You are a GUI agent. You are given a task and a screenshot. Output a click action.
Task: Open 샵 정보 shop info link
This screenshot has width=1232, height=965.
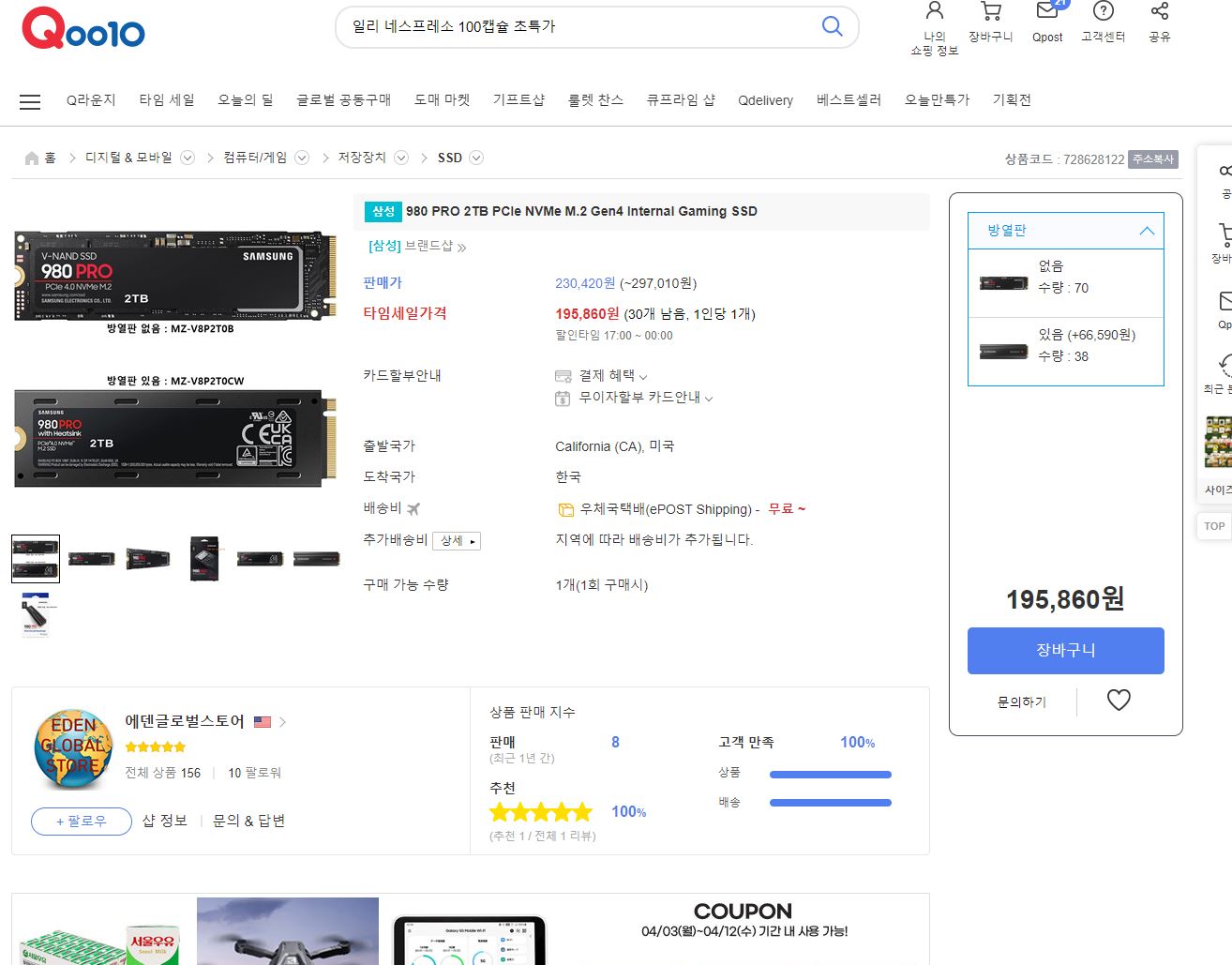[x=165, y=821]
